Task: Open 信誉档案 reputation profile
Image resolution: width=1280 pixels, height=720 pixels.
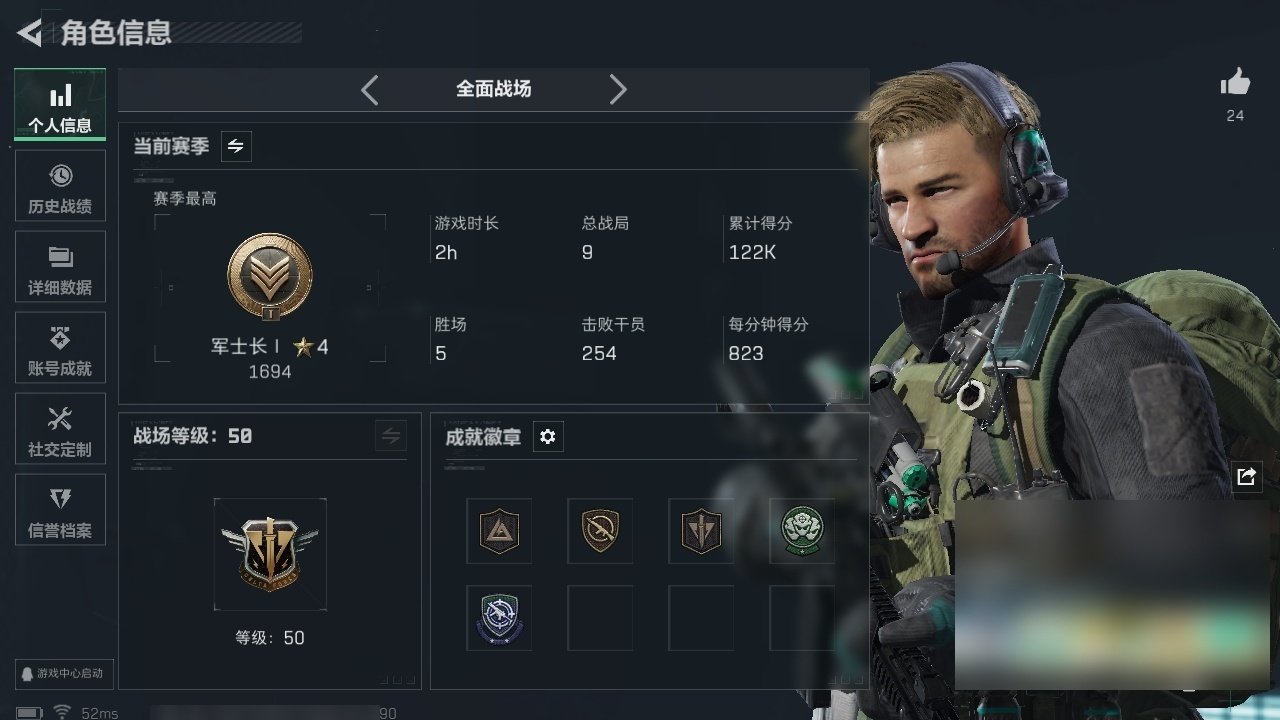Action: pos(60,511)
